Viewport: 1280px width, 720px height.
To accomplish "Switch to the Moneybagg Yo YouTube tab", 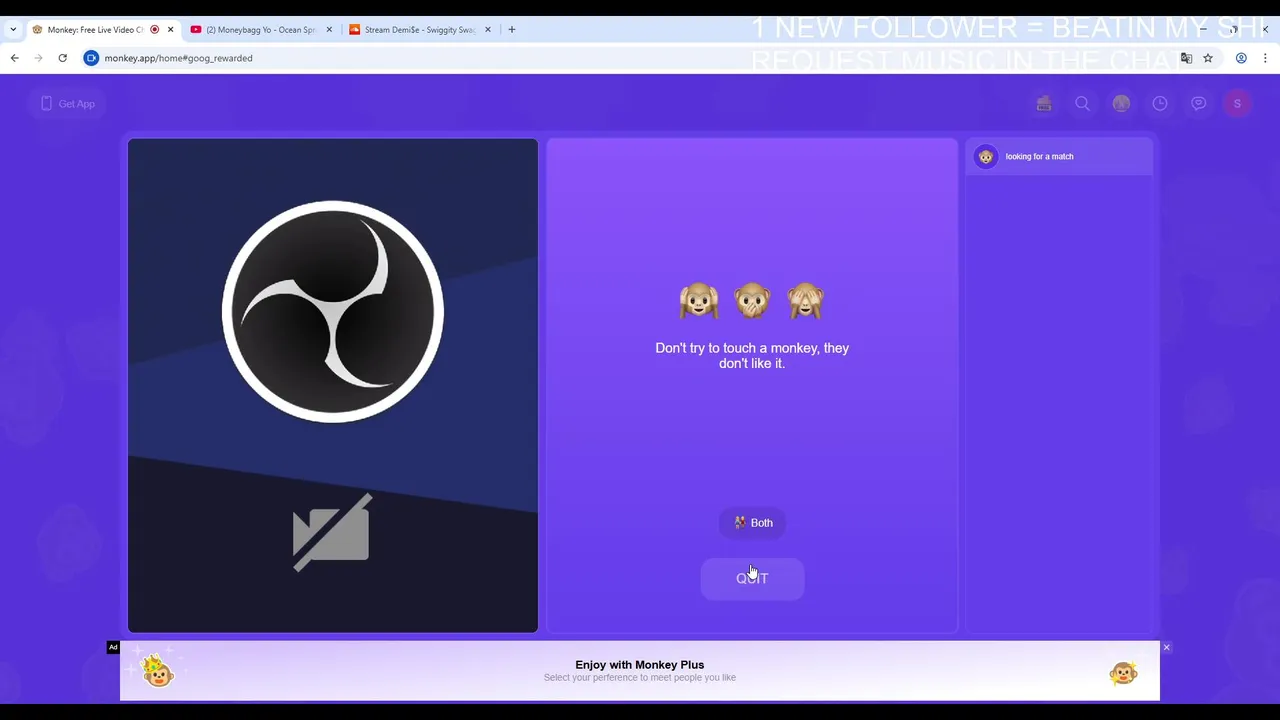I will pyautogui.click(x=262, y=30).
